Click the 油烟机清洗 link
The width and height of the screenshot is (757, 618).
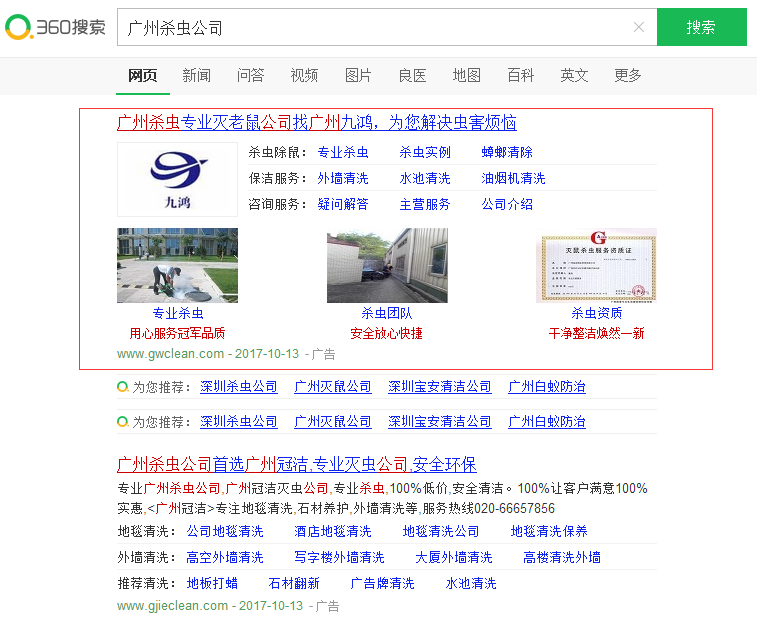pos(513,179)
